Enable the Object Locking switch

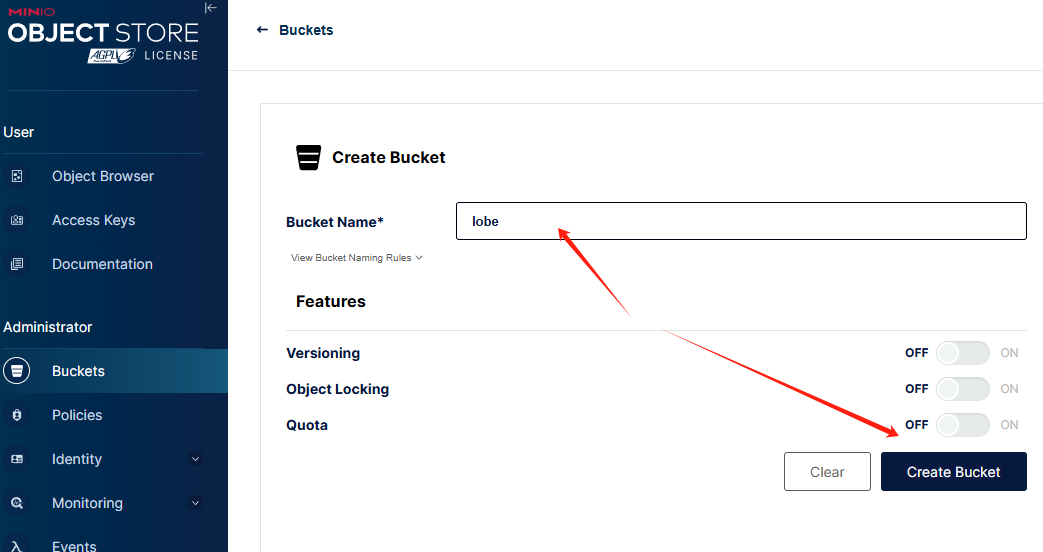click(x=963, y=389)
